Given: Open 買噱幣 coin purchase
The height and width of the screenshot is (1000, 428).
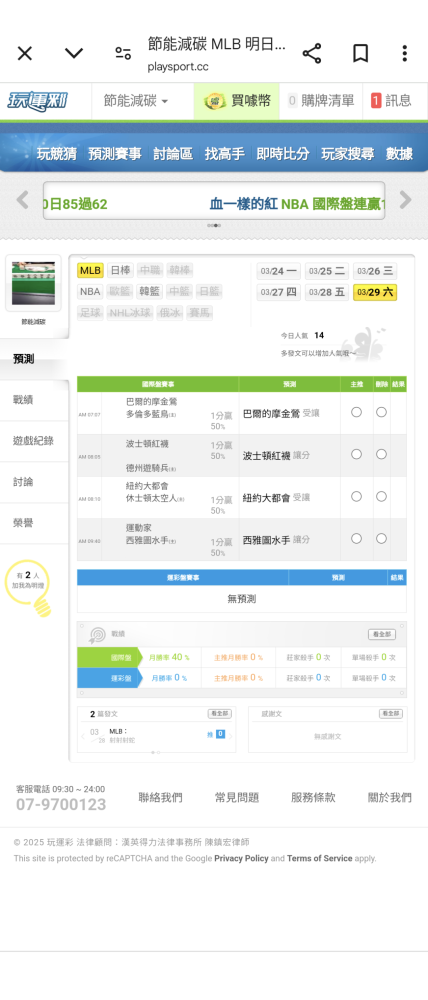Looking at the screenshot, I should click(237, 101).
